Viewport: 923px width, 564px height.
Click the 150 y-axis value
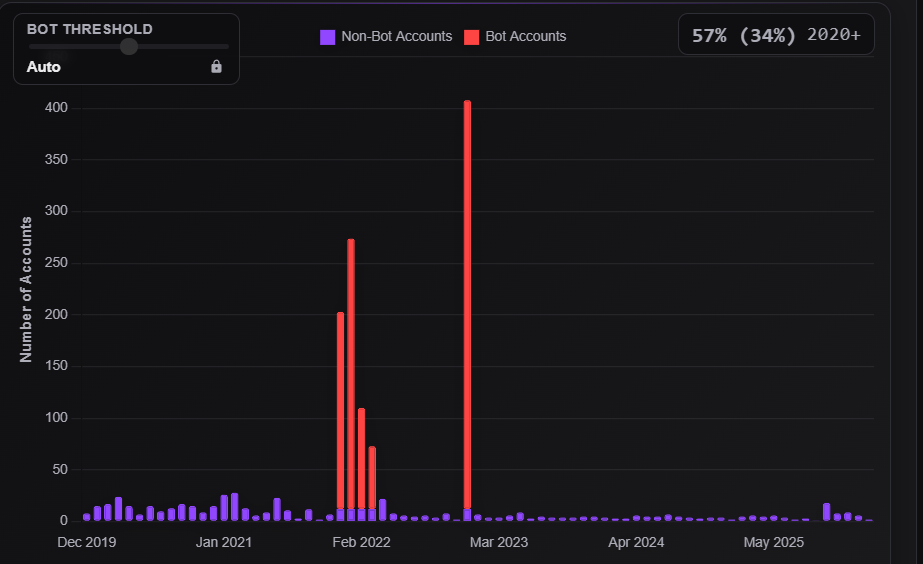pyautogui.click(x=57, y=366)
